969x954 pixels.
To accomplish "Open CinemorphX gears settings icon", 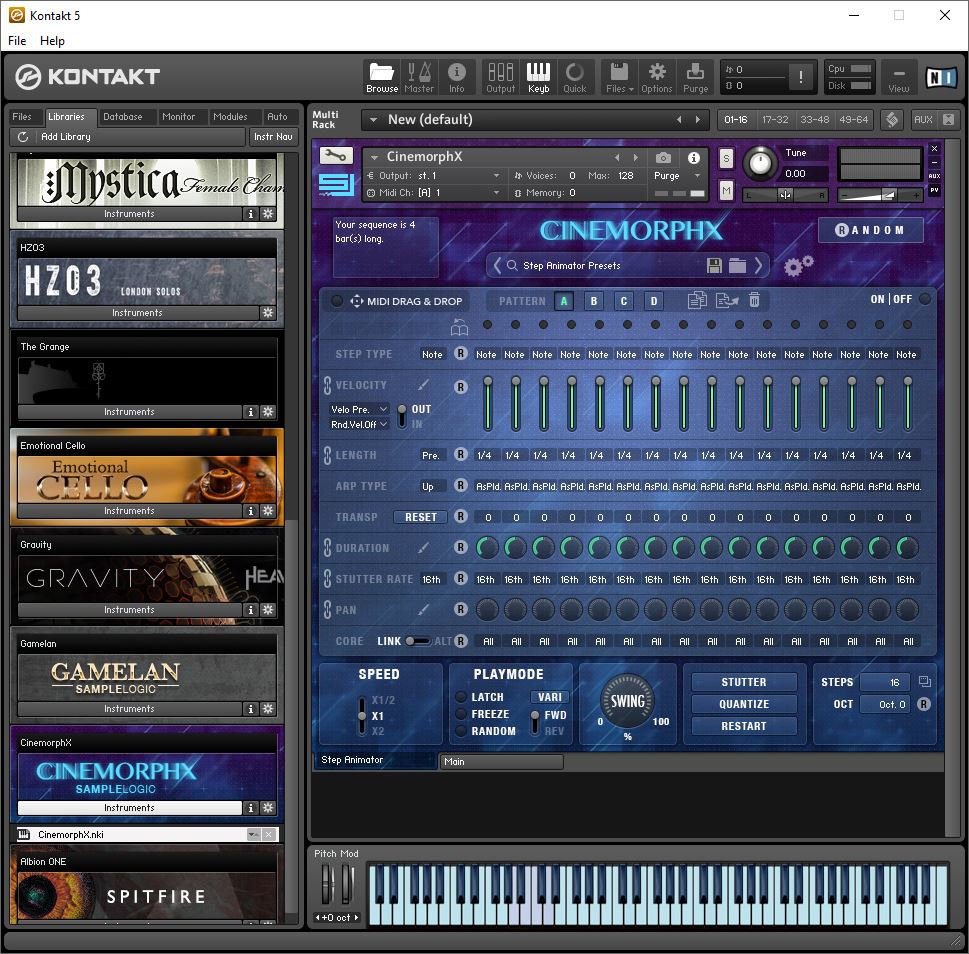I will tap(798, 266).
